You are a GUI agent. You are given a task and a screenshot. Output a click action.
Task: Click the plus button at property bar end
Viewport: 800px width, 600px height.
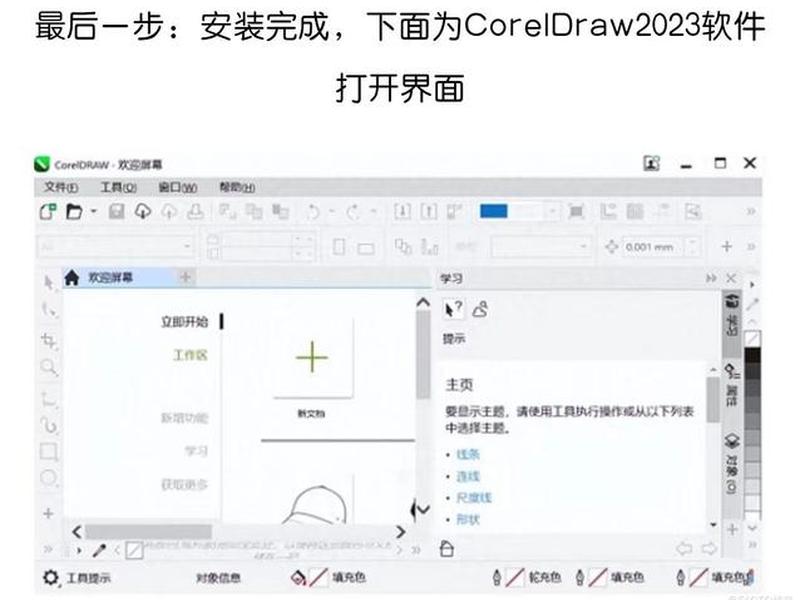(x=727, y=247)
